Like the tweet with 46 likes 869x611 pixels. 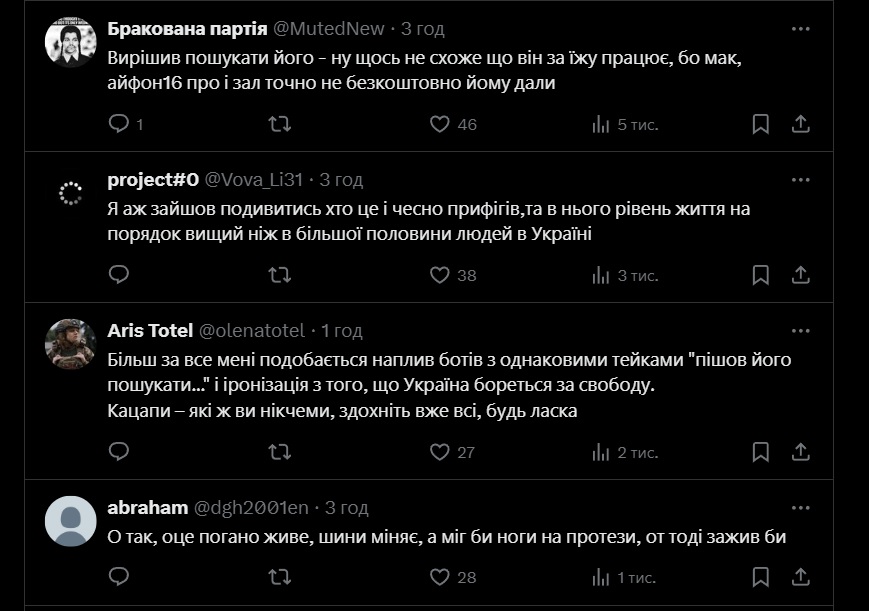(440, 124)
